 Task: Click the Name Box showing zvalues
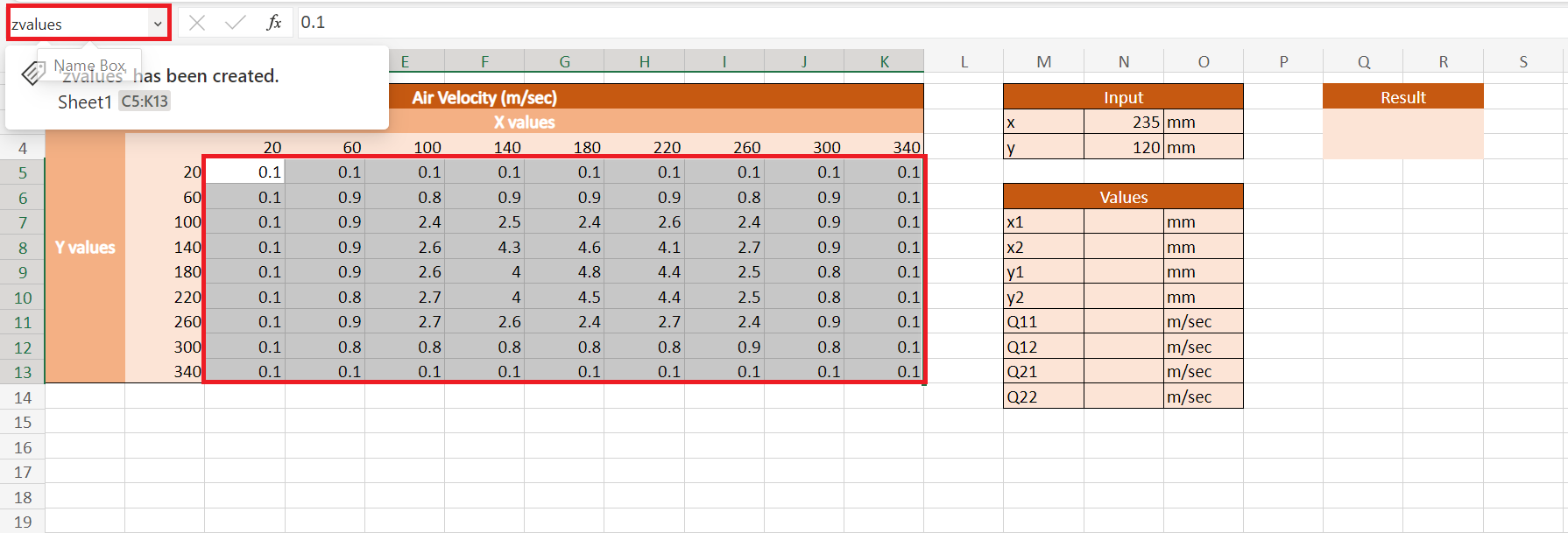[x=77, y=24]
